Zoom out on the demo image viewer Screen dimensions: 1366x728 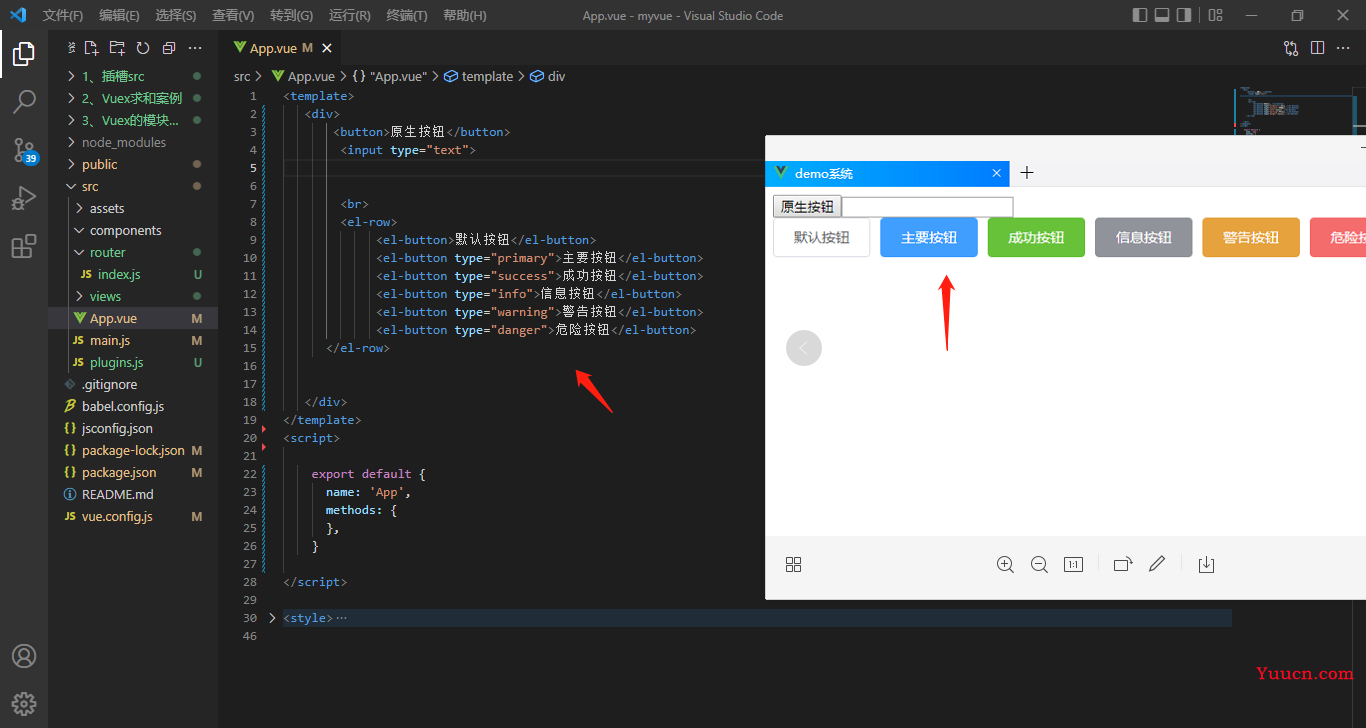1039,565
